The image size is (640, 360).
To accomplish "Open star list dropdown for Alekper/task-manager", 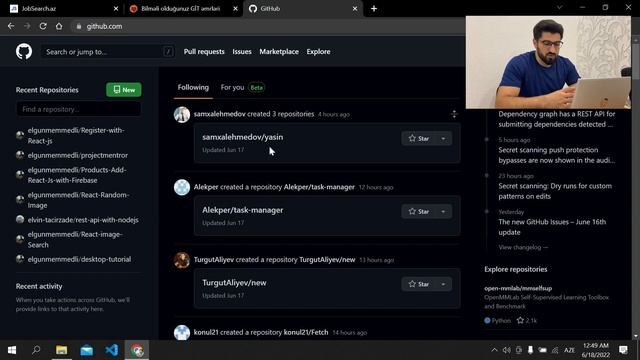I will pyautogui.click(x=444, y=211).
